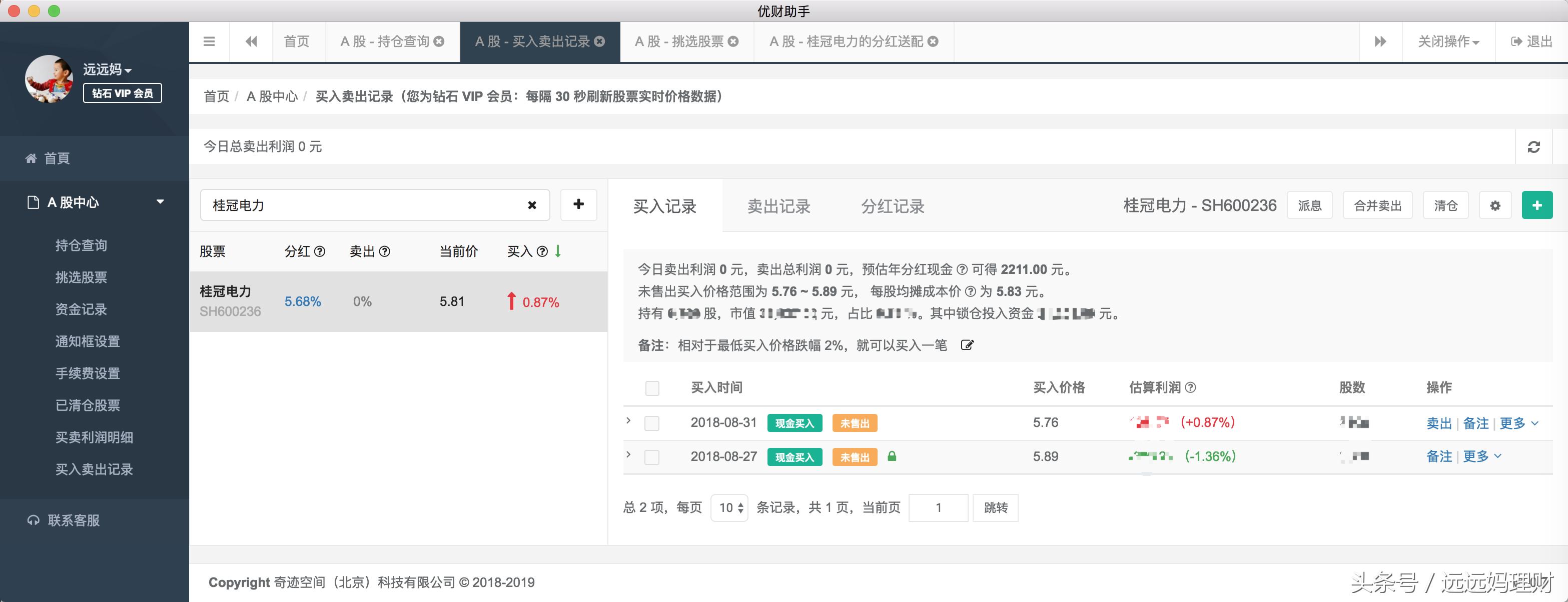Viewport: 1568px width, 602px height.
Task: Edit the 备注 note via the pencil icon
Action: pyautogui.click(x=968, y=345)
